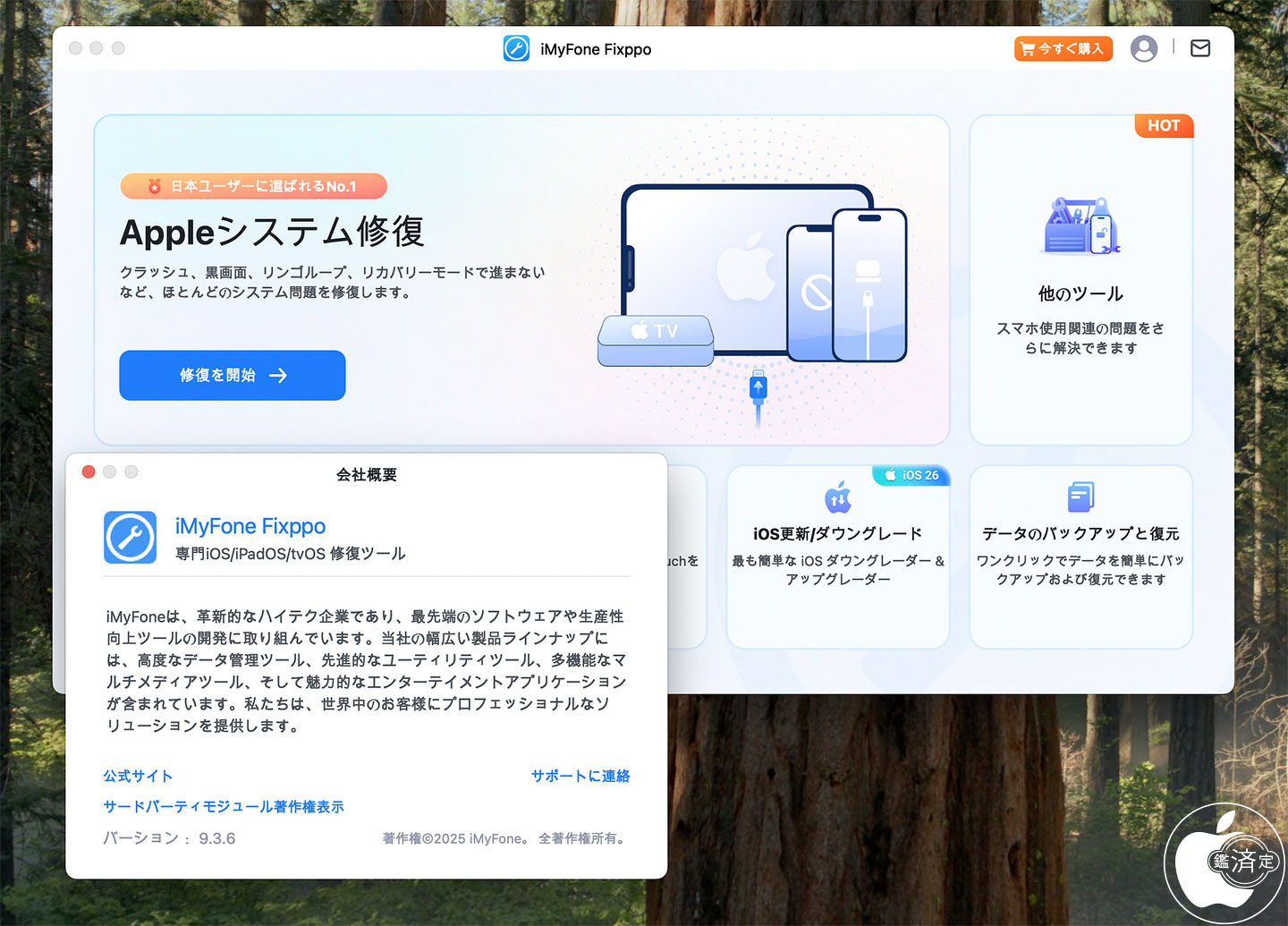Screen dimensions: 1288x926
Task: Close the 会社概要 dialog with red button
Action: pyautogui.click(x=89, y=471)
